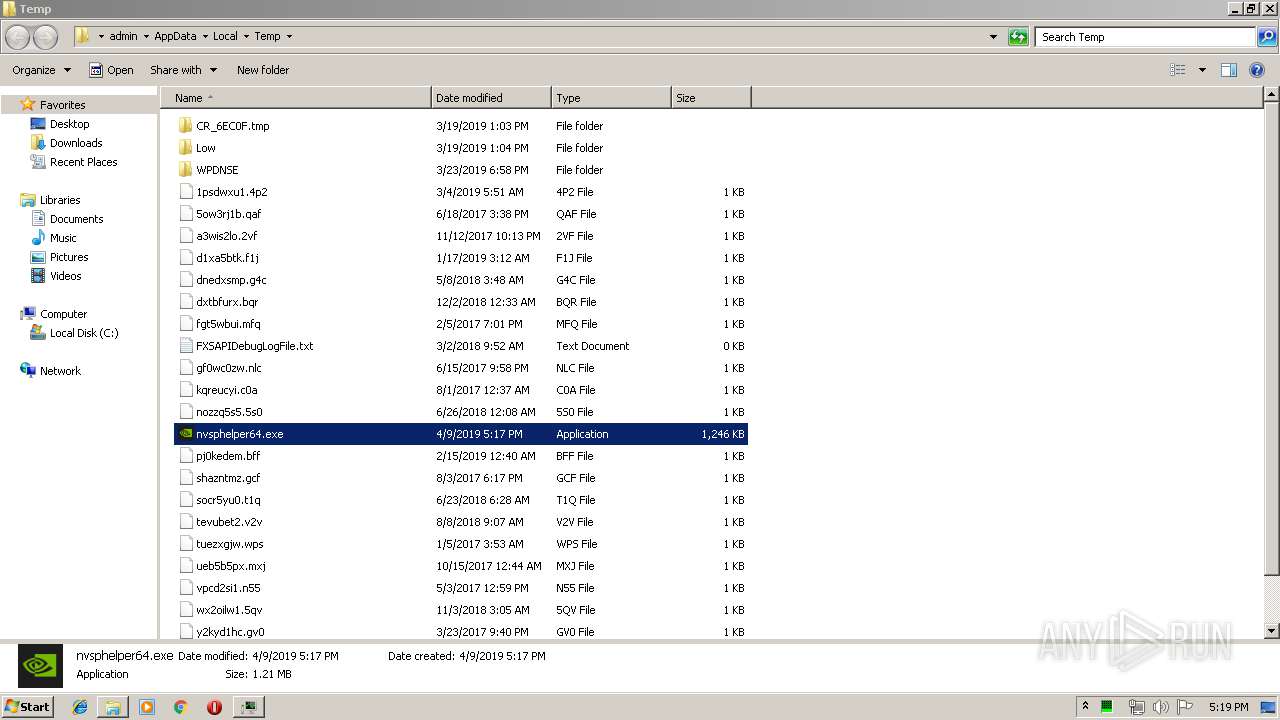This screenshot has width=1280, height=720.
Task: Expand dropdown arrow after Temp breadcrumb
Action: point(289,37)
